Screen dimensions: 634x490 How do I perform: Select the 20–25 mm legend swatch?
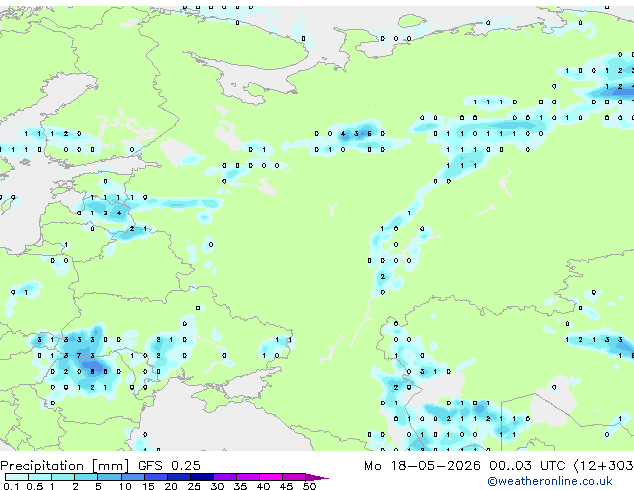point(179,477)
